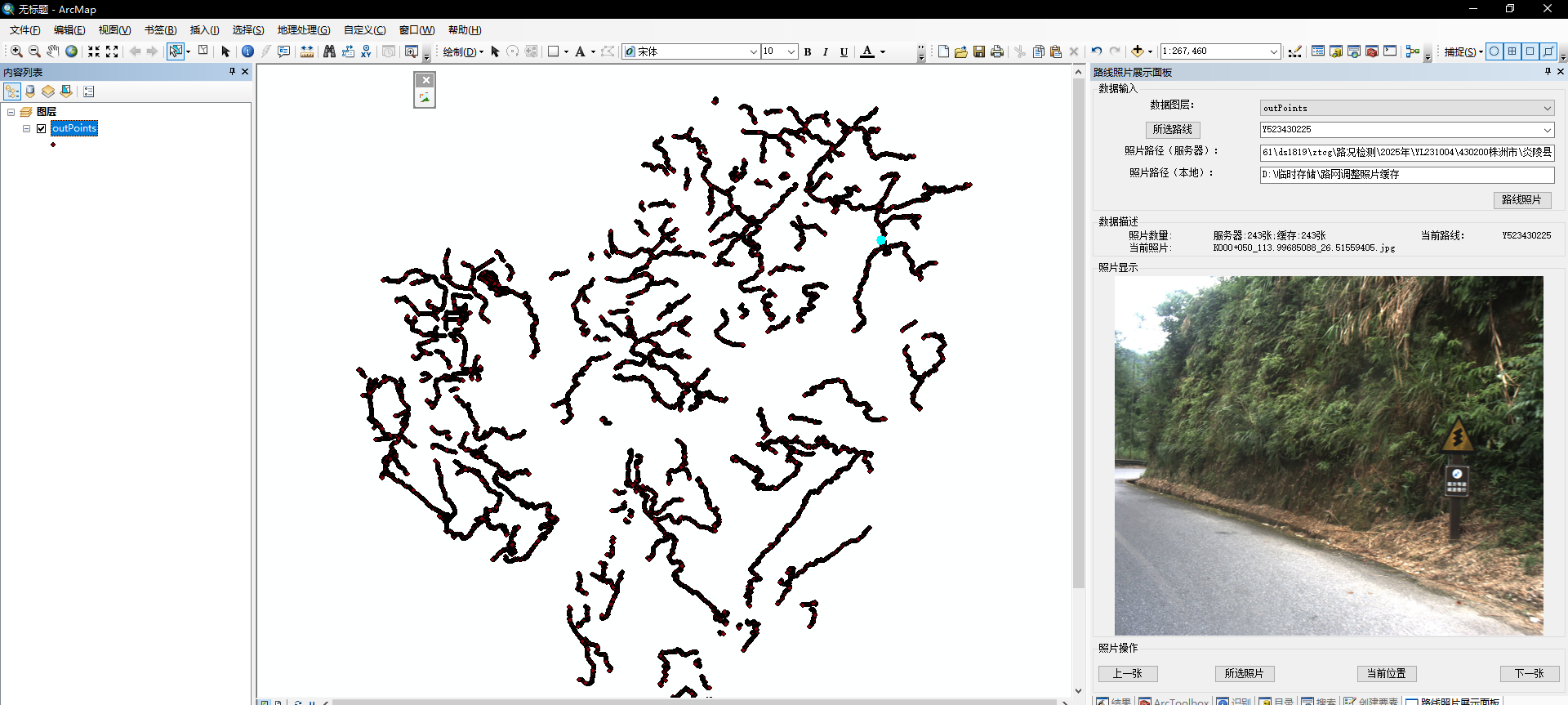Activate the Identify tool
The image size is (1568, 705).
coord(247,51)
